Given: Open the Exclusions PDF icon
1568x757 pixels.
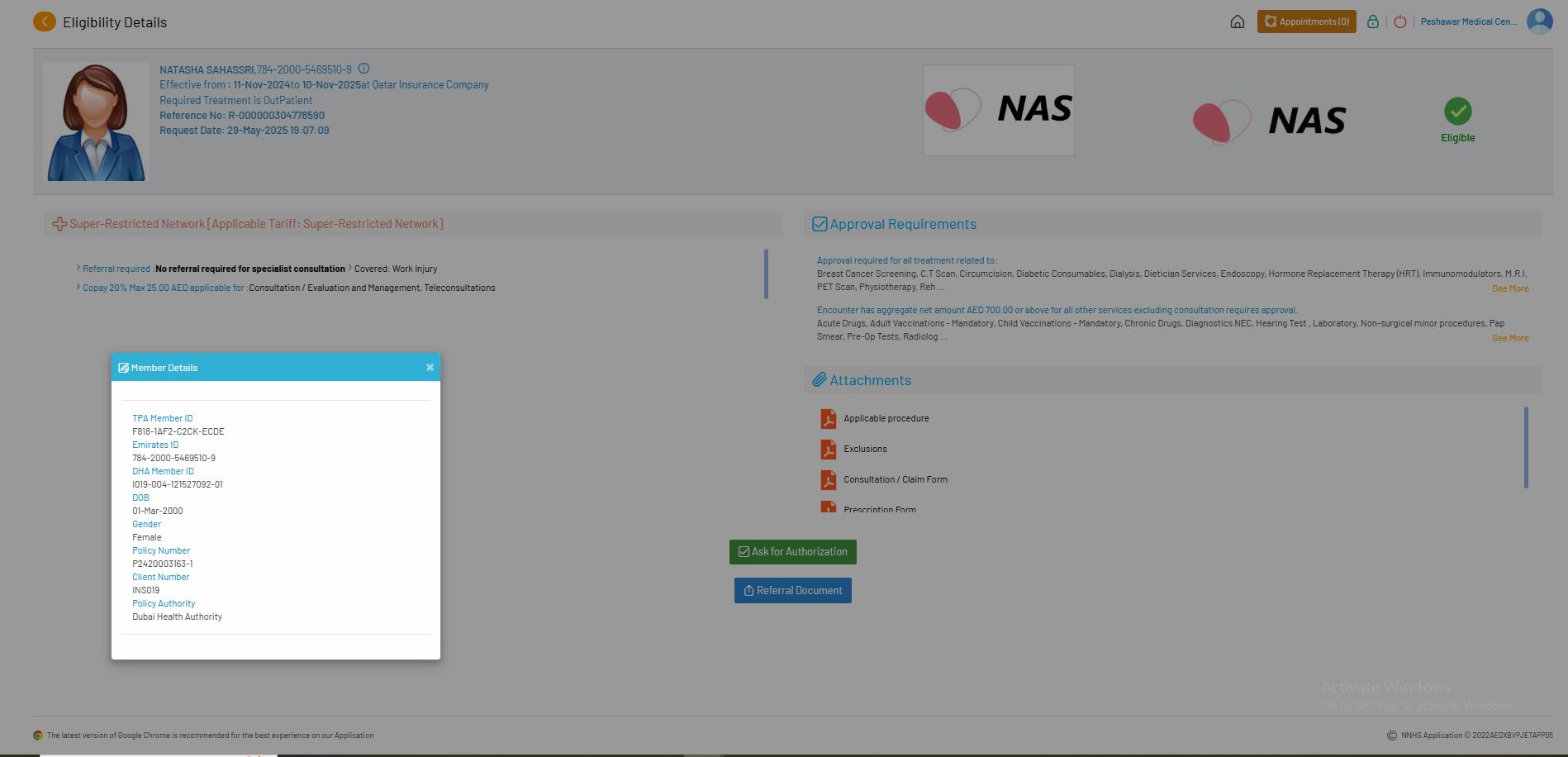Looking at the screenshot, I should (x=828, y=450).
